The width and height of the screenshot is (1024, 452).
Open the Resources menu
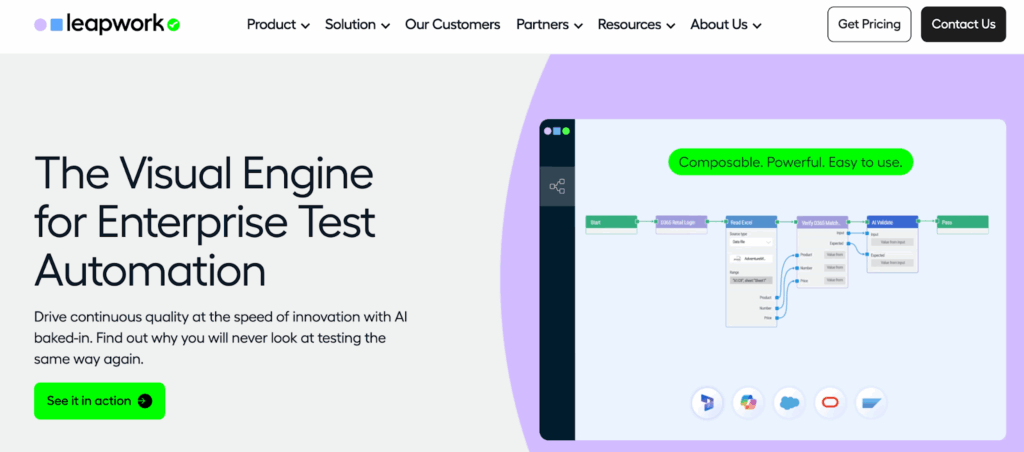pos(636,24)
